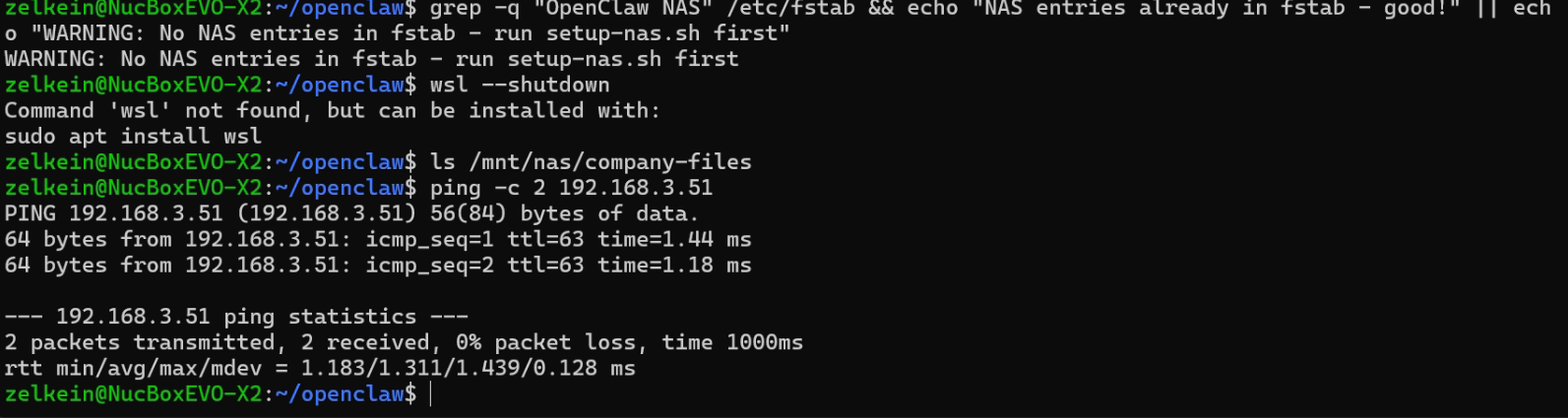
Task: Click the "ls /mnt/nas/company-files" command
Action: [591, 161]
